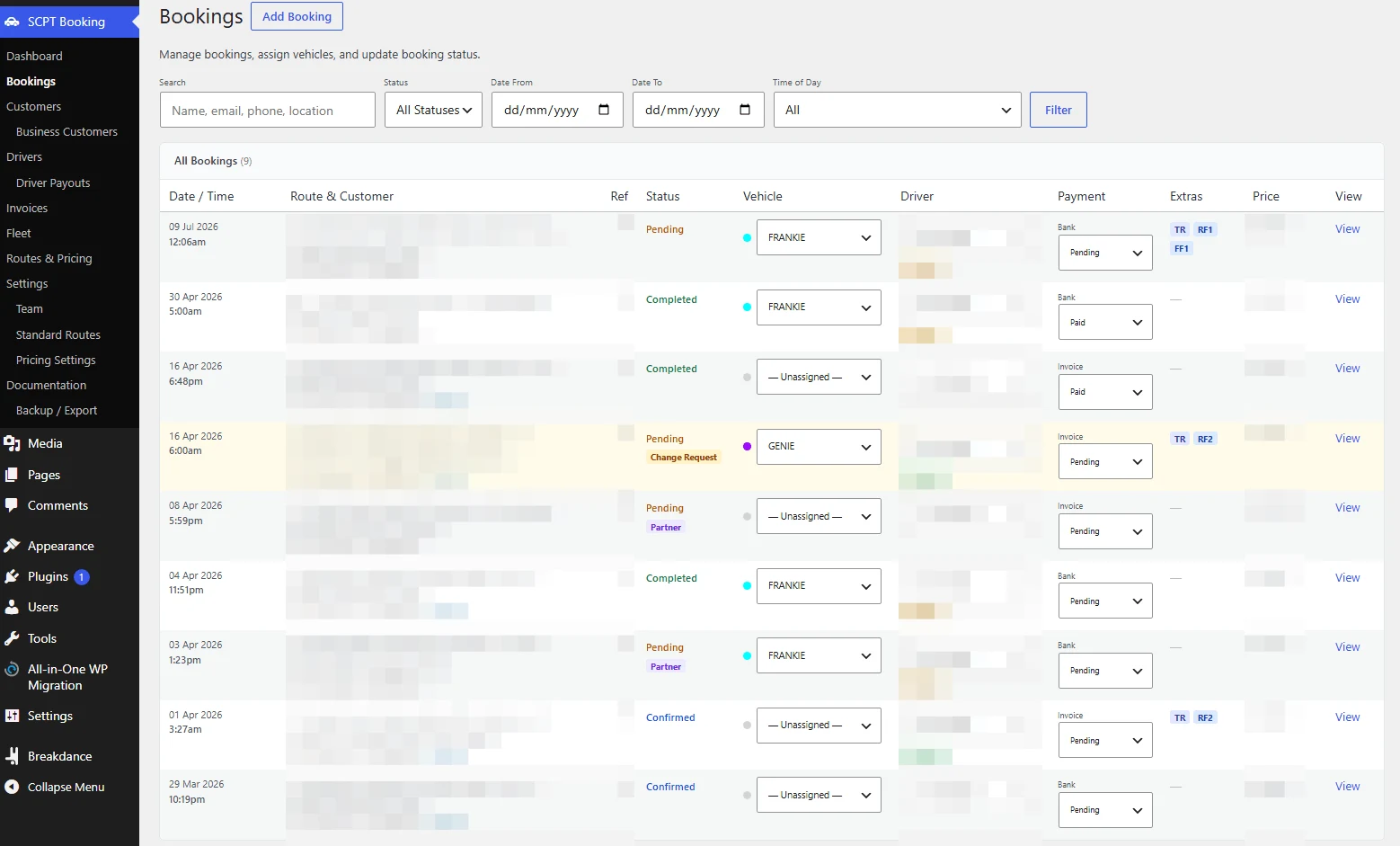Click the Tools wrench icon
This screenshot has width=1400, height=846.
(12, 638)
